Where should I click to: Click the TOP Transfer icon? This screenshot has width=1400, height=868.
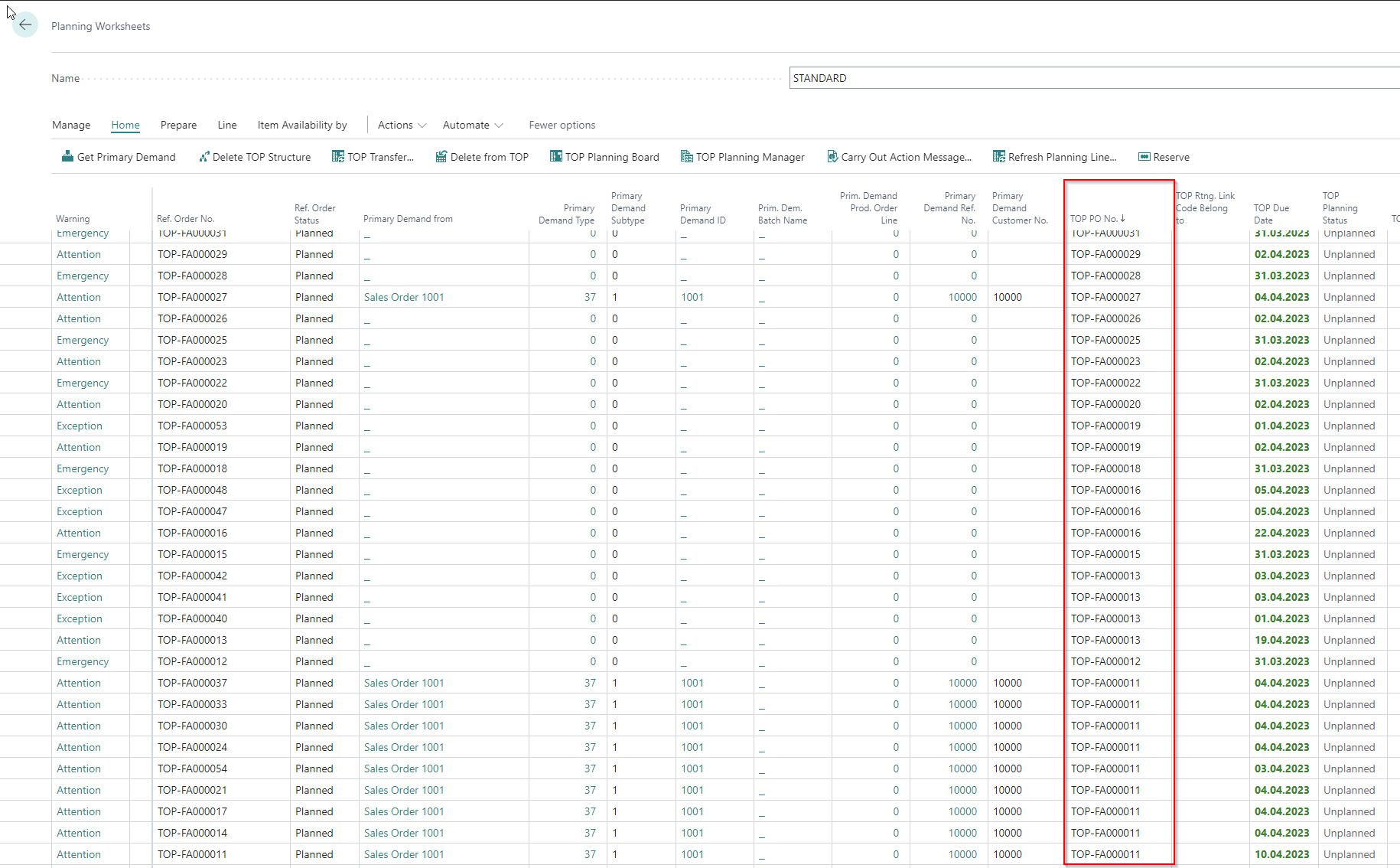click(x=337, y=157)
